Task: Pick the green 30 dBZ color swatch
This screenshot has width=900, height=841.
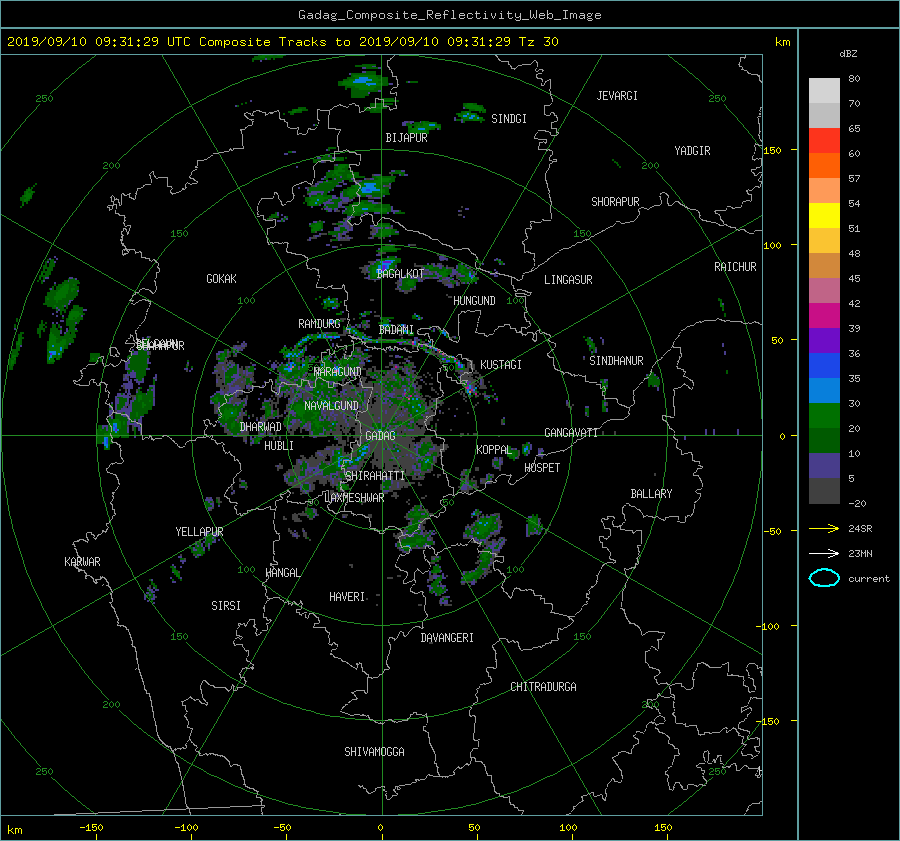Action: point(824,415)
